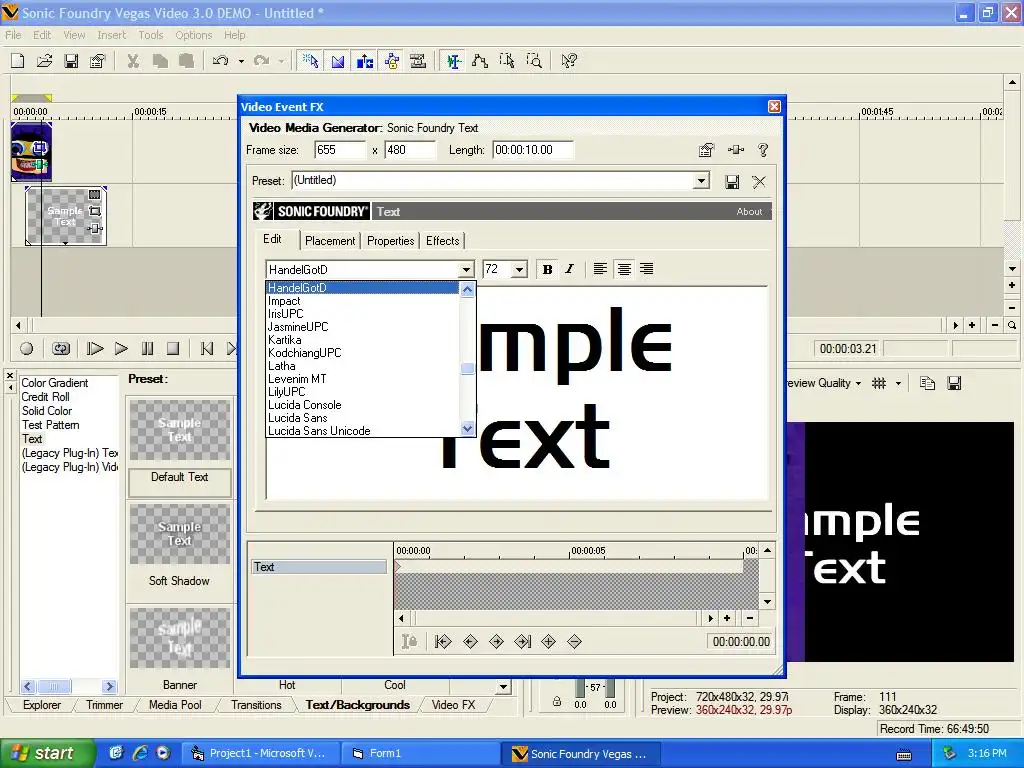Click the Cut scissors toolbar icon
The height and width of the screenshot is (768, 1024).
(133, 61)
